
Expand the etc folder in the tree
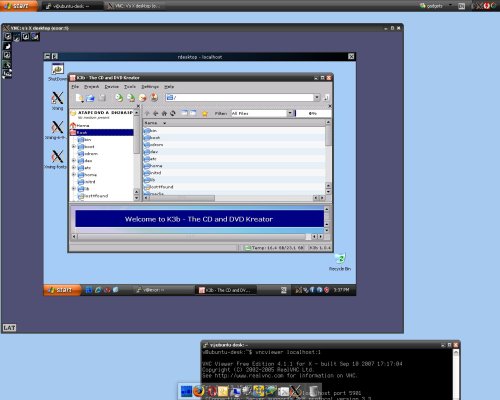click(74, 167)
